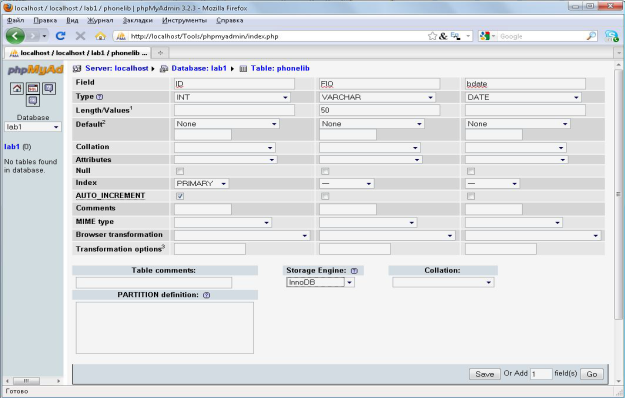The height and width of the screenshot is (398, 625).
Task: Open the lab1 database dropdown in sidebar
Action: coord(33,127)
